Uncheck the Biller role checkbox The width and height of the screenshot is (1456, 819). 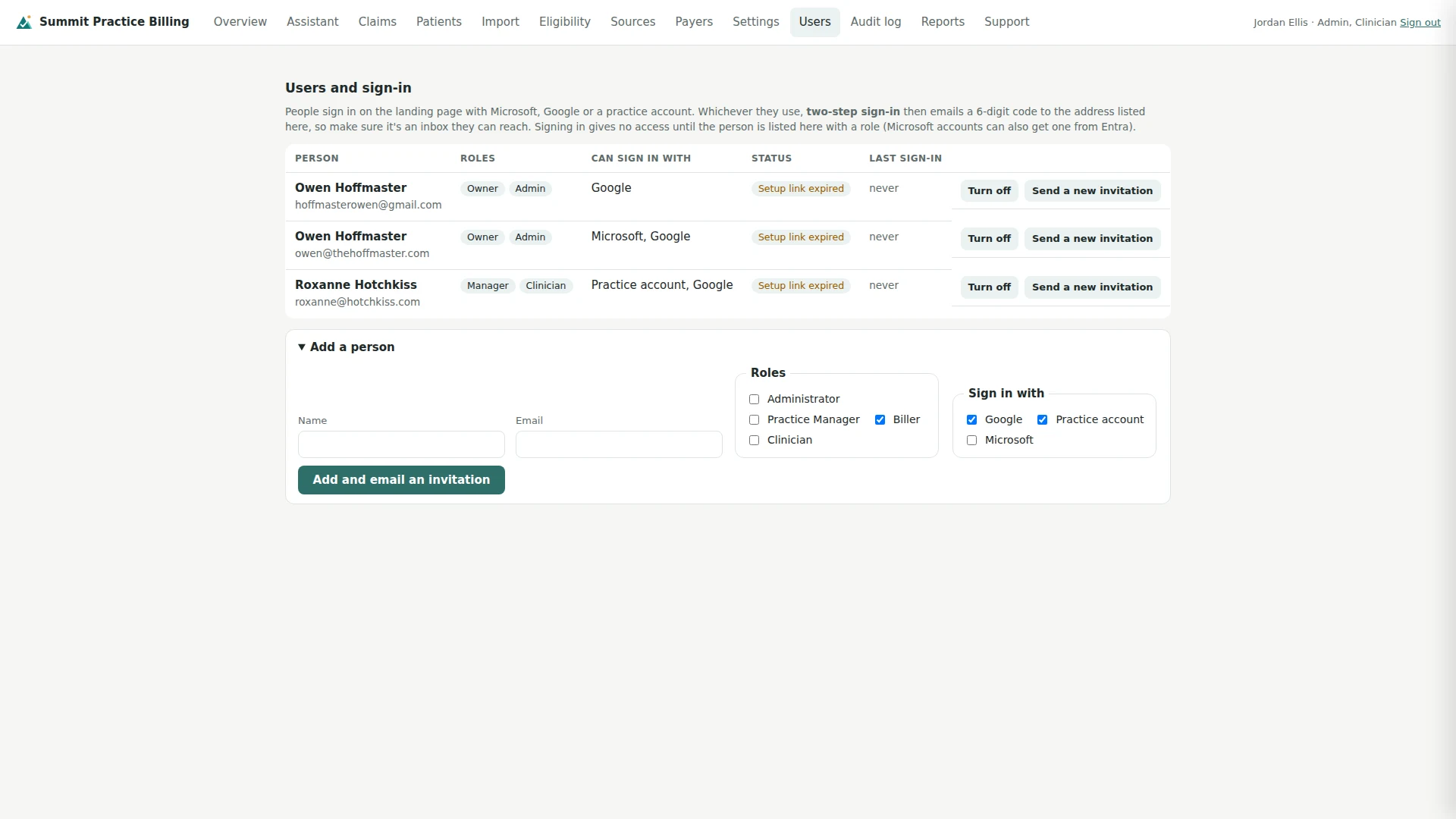(x=880, y=420)
